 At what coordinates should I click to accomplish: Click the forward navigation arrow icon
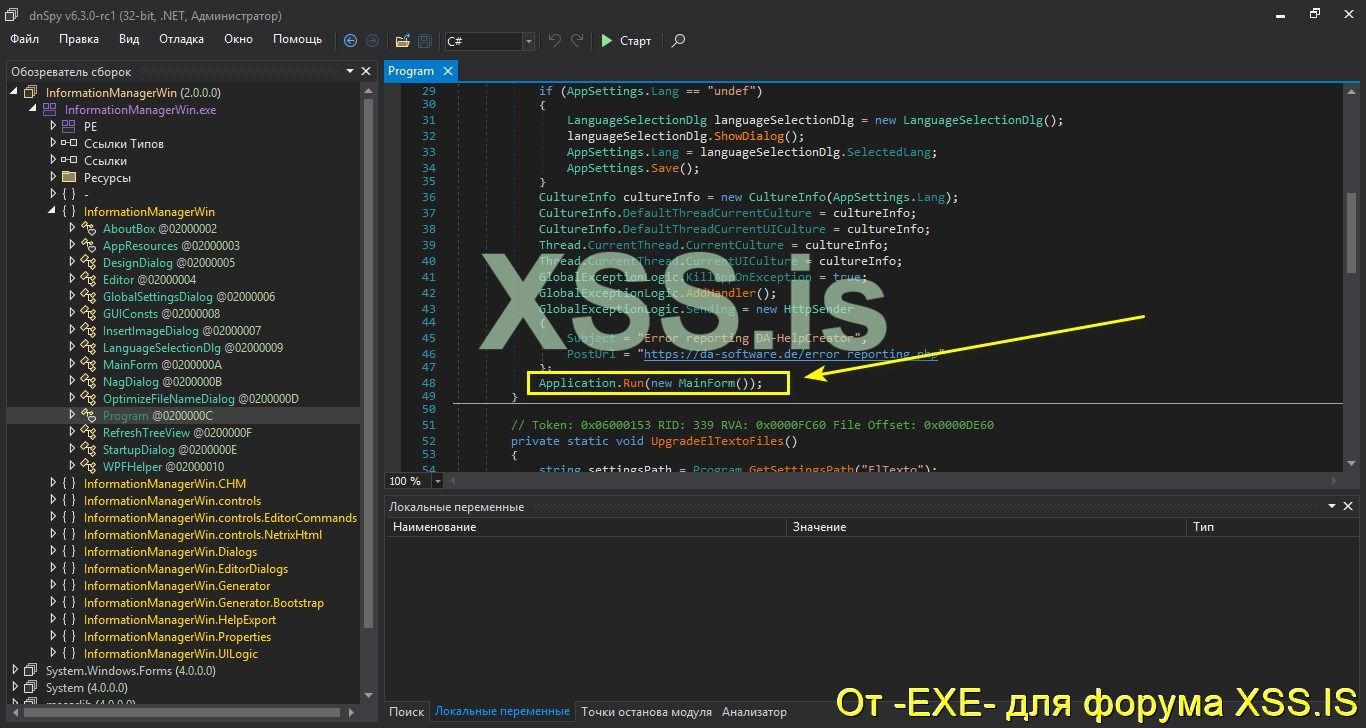tap(371, 41)
